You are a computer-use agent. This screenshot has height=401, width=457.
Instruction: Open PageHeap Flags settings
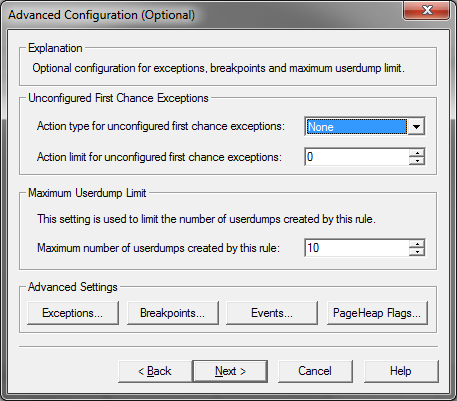(x=377, y=313)
